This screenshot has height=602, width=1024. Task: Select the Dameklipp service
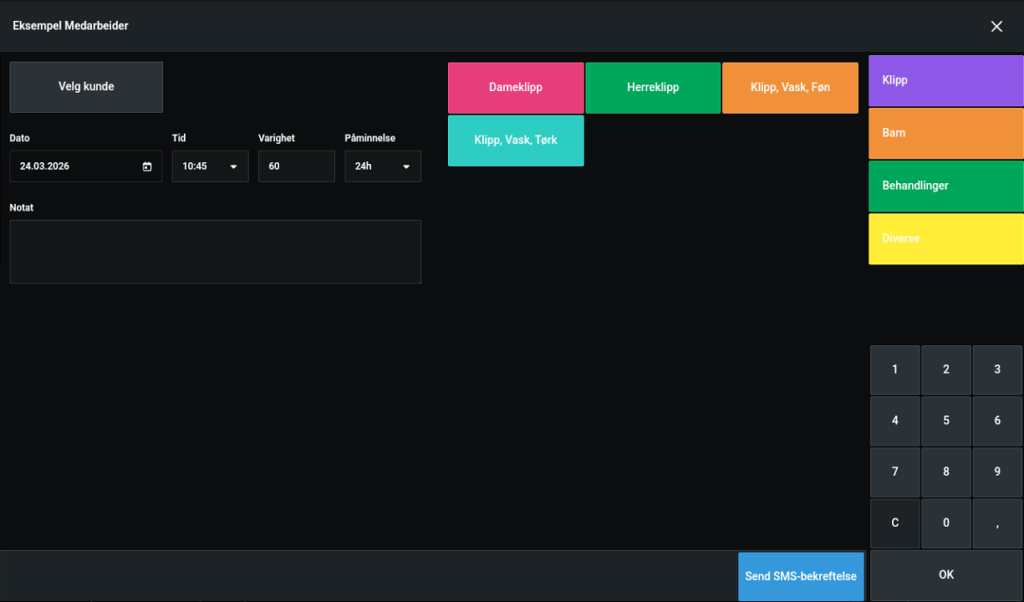coord(516,88)
